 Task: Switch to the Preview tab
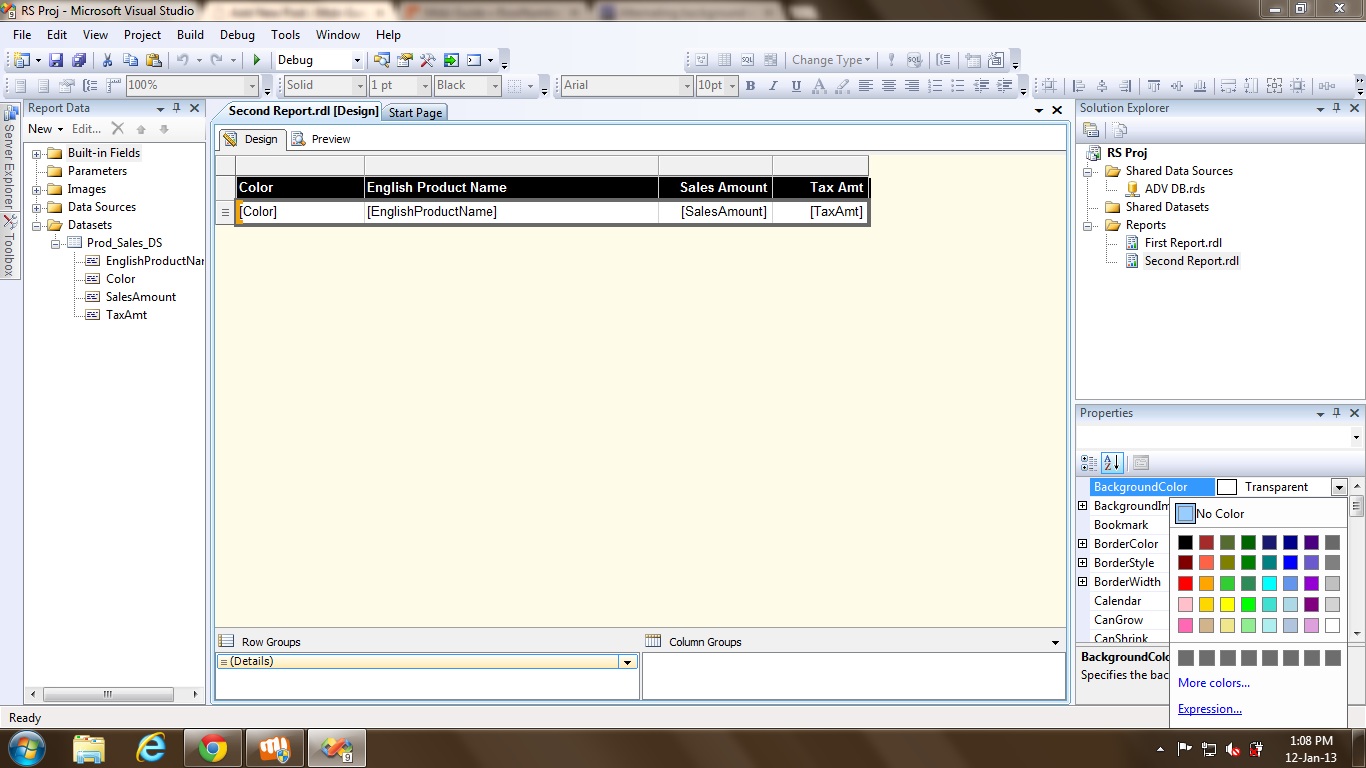(x=322, y=139)
